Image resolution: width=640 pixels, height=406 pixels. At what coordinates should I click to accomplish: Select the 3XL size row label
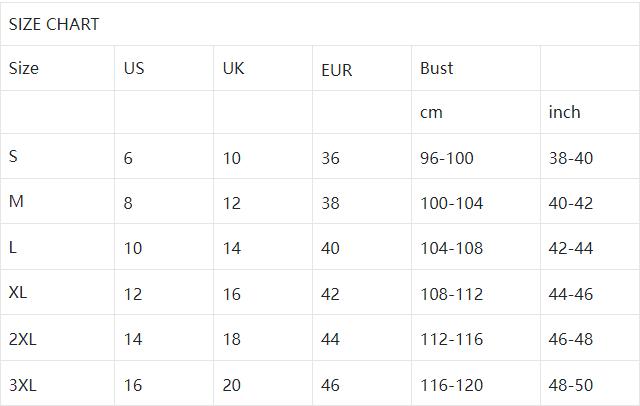point(22,384)
